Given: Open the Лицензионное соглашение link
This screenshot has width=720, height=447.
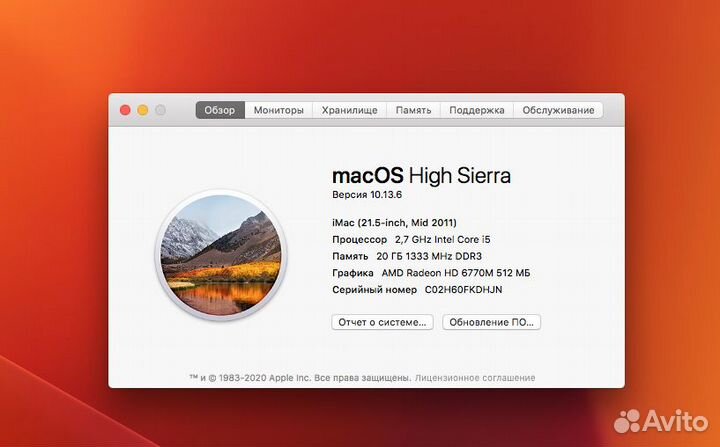Looking at the screenshot, I should pyautogui.click(x=475, y=378).
